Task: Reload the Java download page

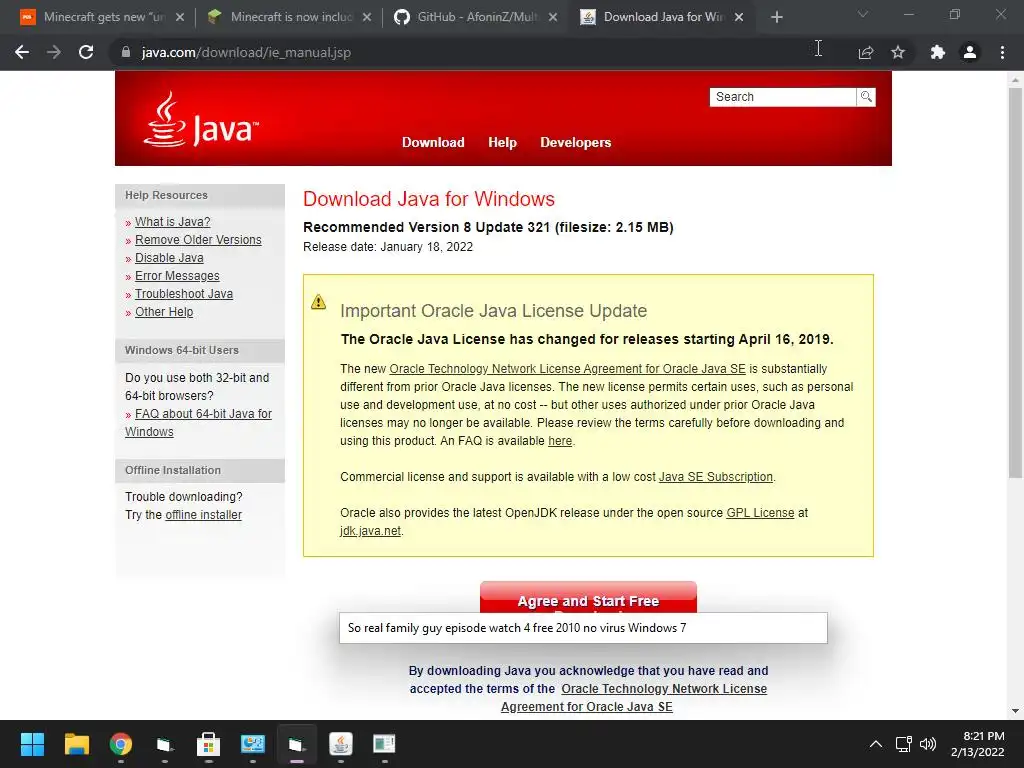Action: 86,52
